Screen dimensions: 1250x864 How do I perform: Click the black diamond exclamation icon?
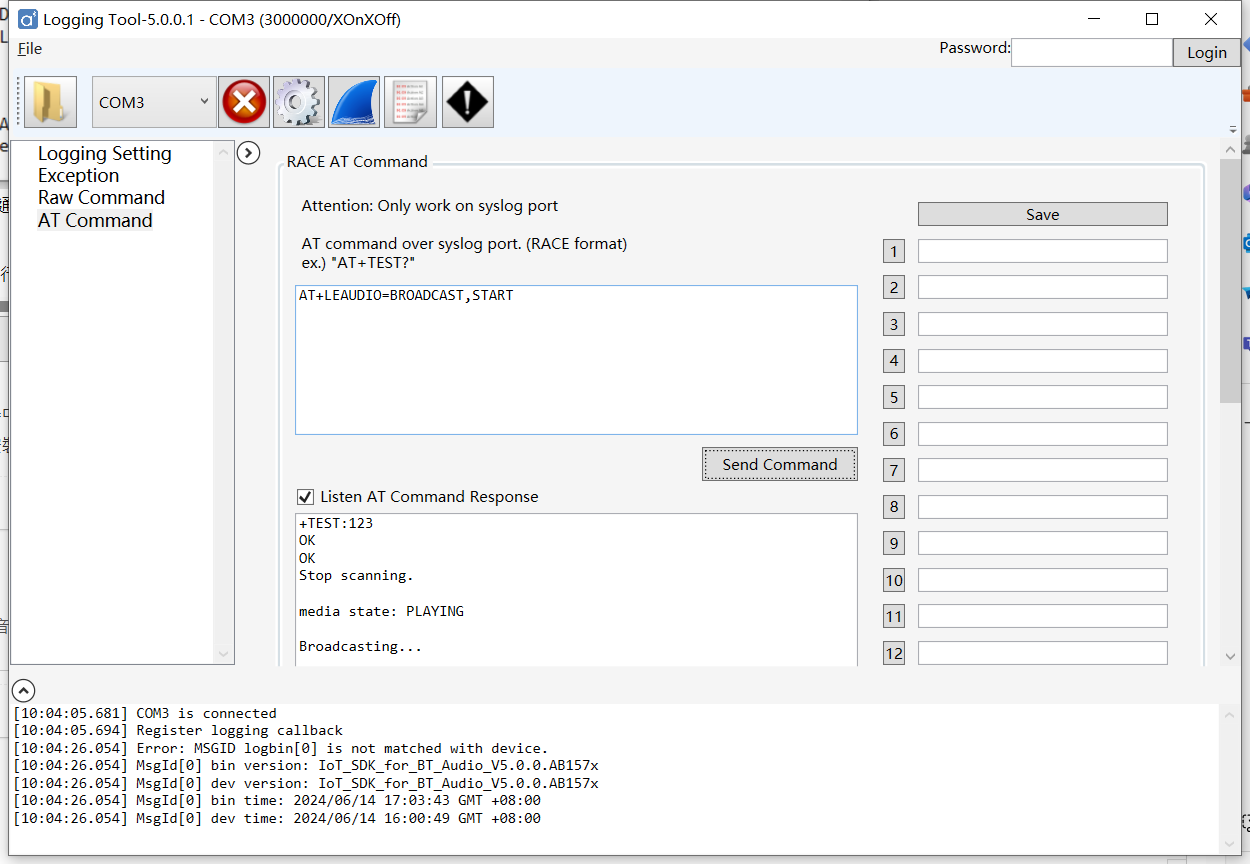click(x=467, y=102)
